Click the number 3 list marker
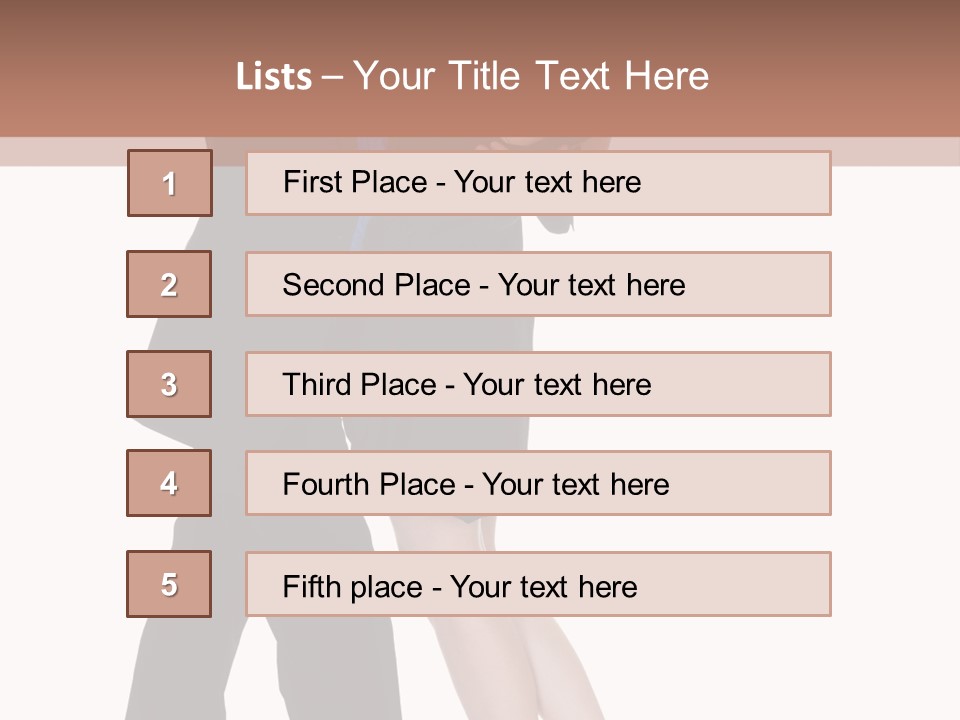The height and width of the screenshot is (720, 960). 169,384
